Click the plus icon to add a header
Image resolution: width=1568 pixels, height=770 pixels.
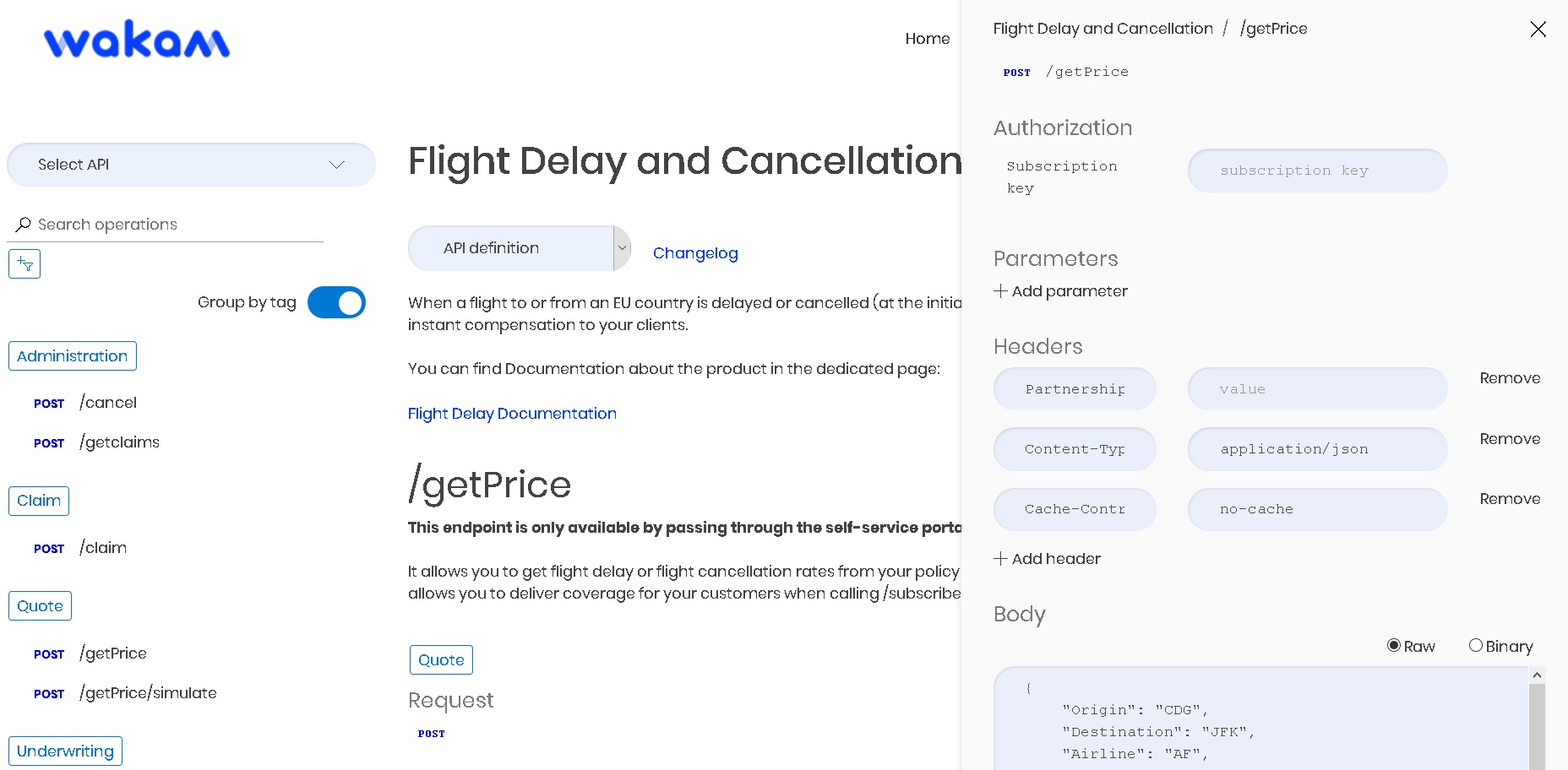pos(1000,558)
